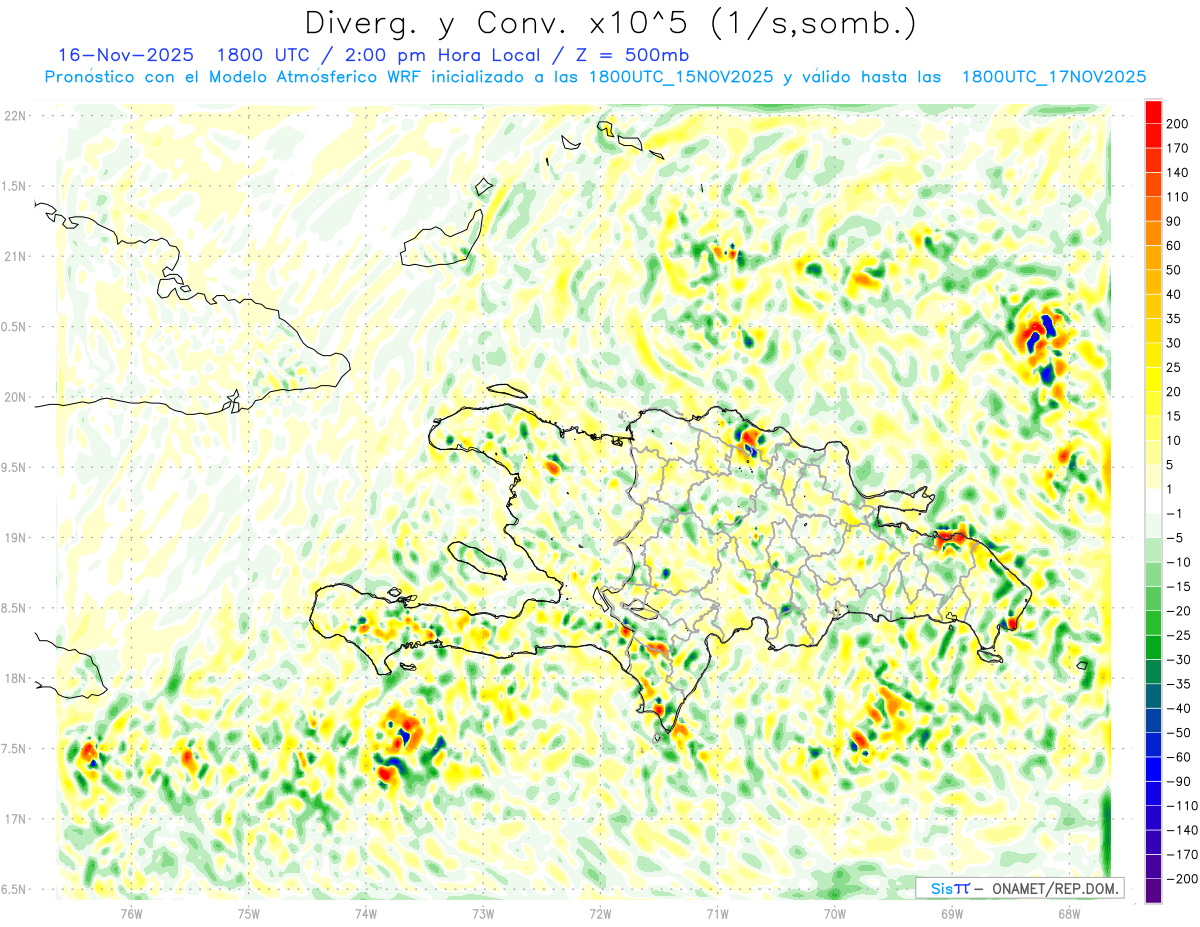Viewport: 1200px width, 927px height.
Task: Click the '-40' colorbar value
Action: (x=1179, y=709)
